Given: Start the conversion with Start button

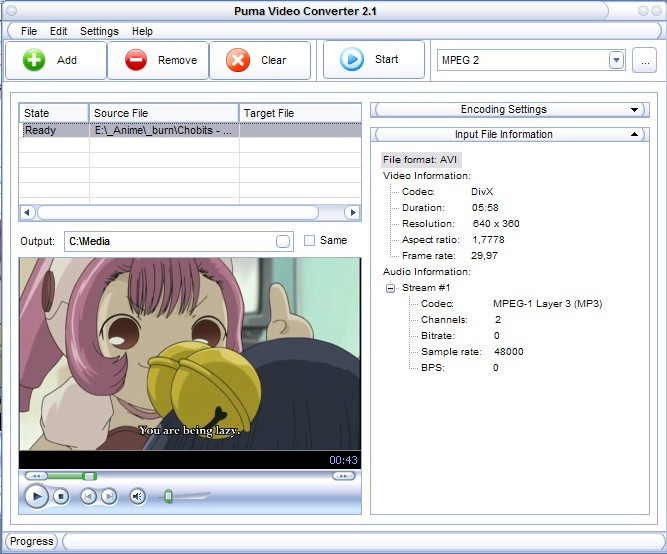Looking at the screenshot, I should pyautogui.click(x=374, y=59).
